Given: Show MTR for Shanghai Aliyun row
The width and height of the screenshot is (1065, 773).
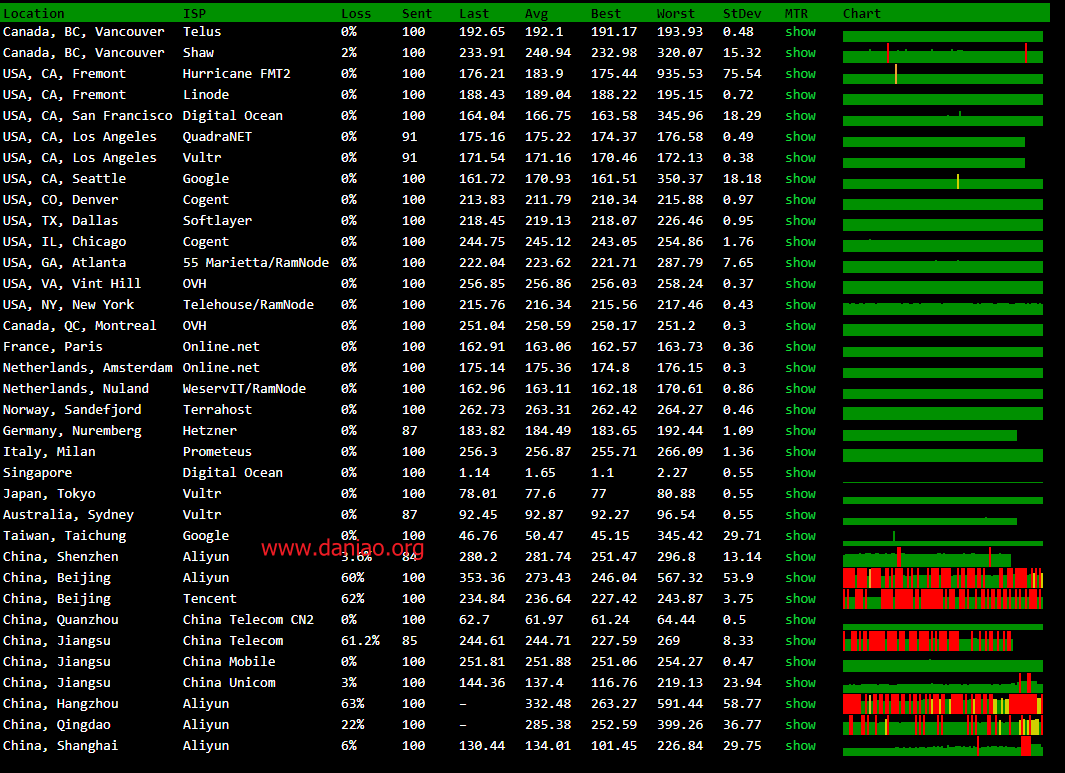Looking at the screenshot, I should click(x=800, y=747).
